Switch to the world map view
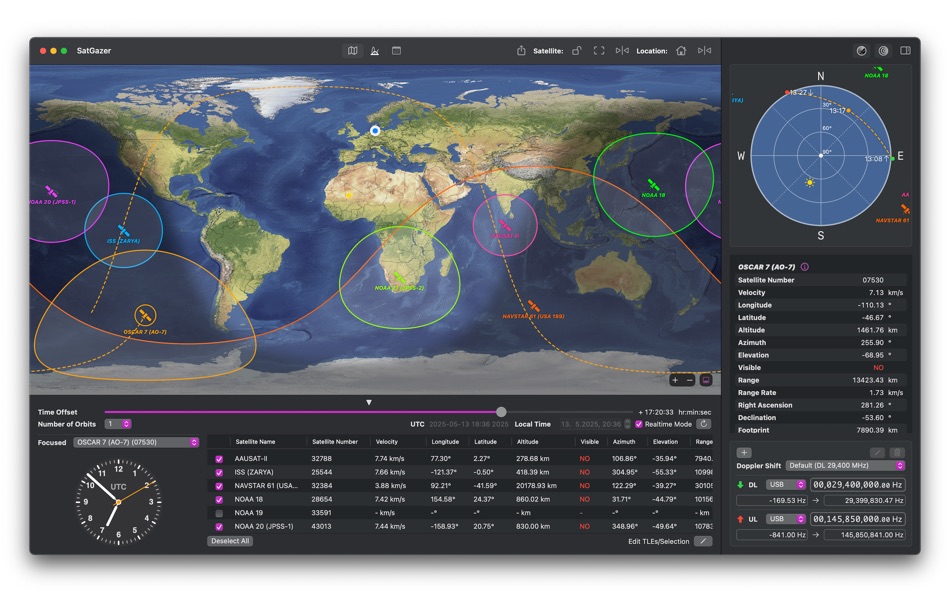Screen dimensions: 950x594 [x=353, y=51]
